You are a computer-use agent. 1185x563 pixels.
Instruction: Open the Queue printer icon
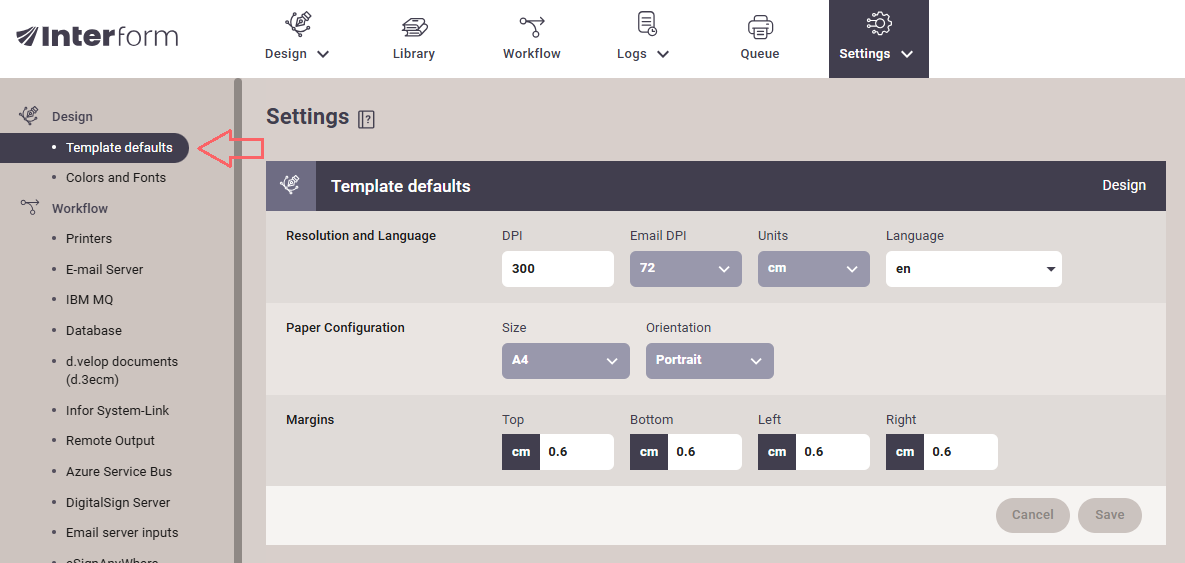coord(759,25)
